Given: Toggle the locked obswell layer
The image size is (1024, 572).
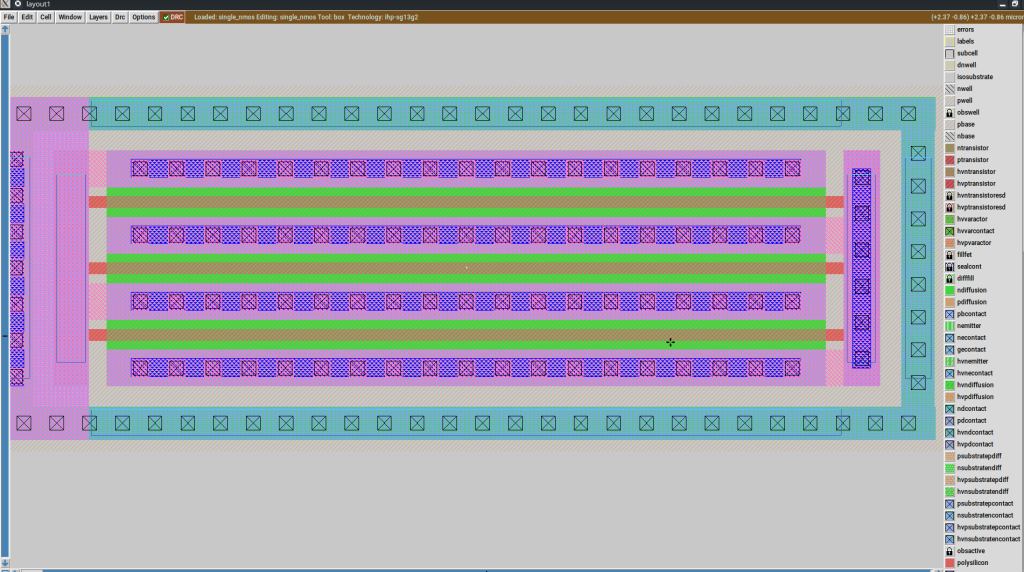Looking at the screenshot, I should coord(950,113).
